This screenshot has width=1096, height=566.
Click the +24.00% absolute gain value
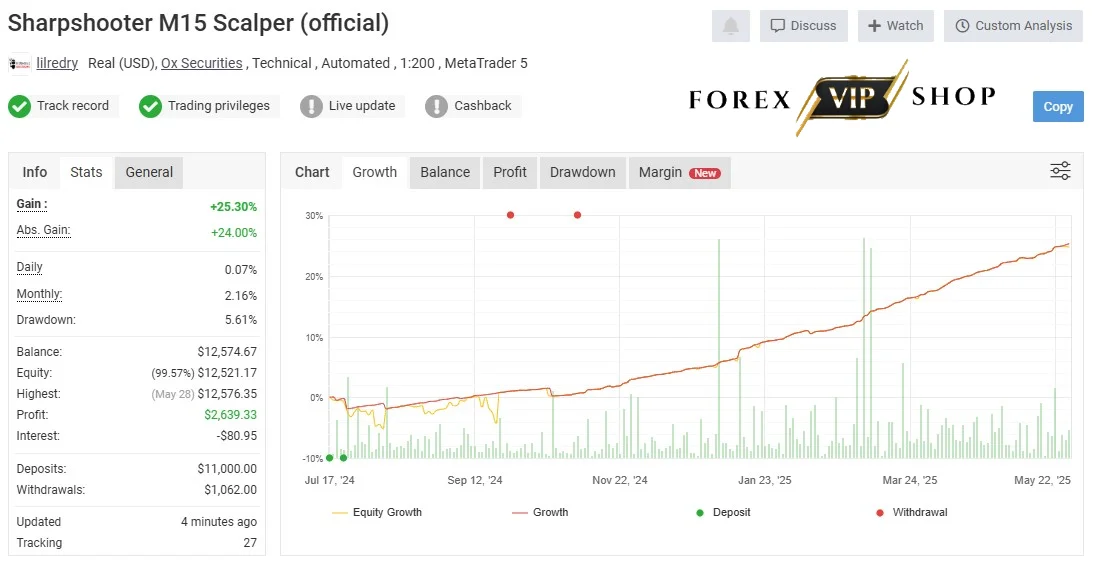234,233
